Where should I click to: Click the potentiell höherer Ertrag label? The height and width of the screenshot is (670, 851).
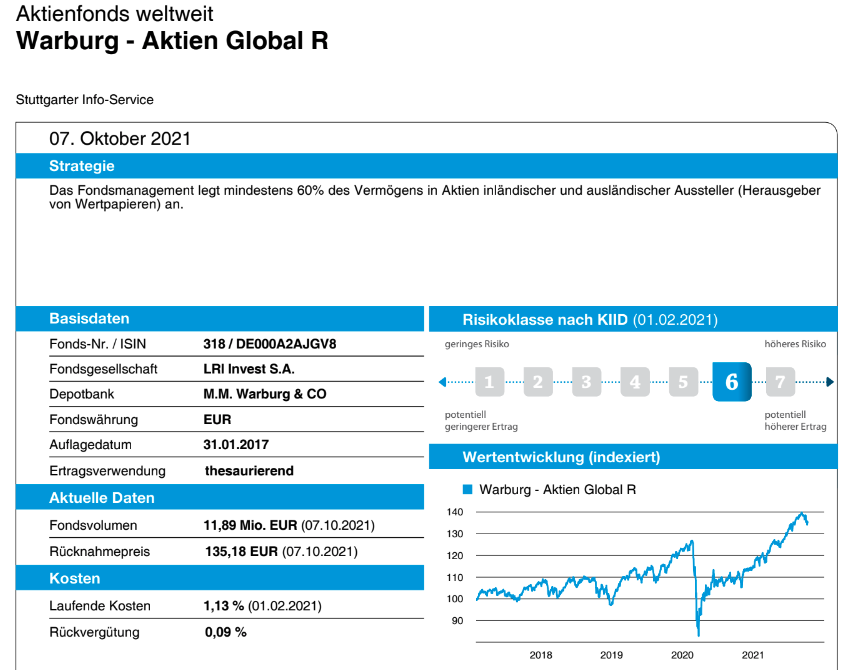coord(795,420)
